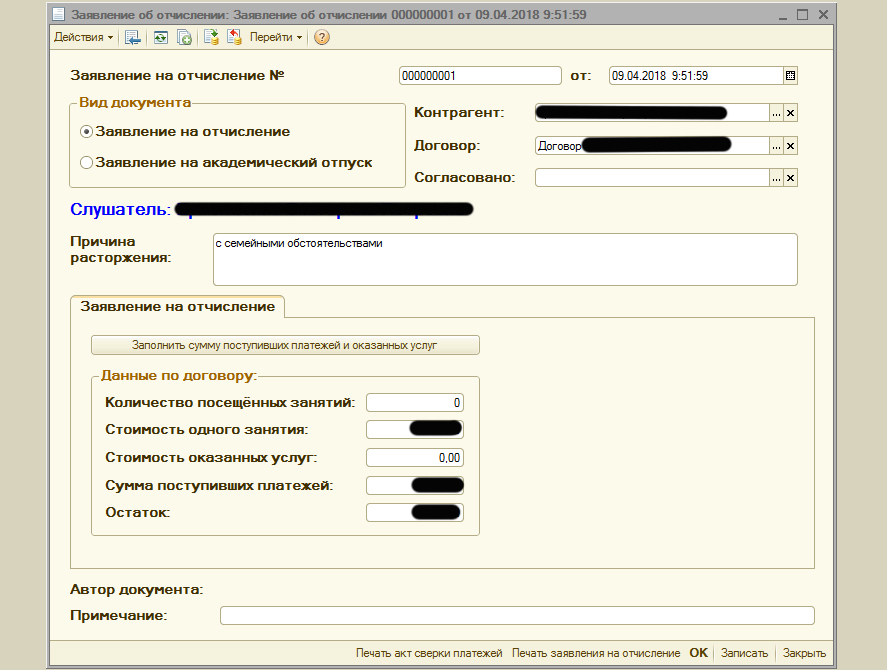Image resolution: width=887 pixels, height=670 pixels.
Task: Click the post document toolbar icon
Action: tap(211, 37)
